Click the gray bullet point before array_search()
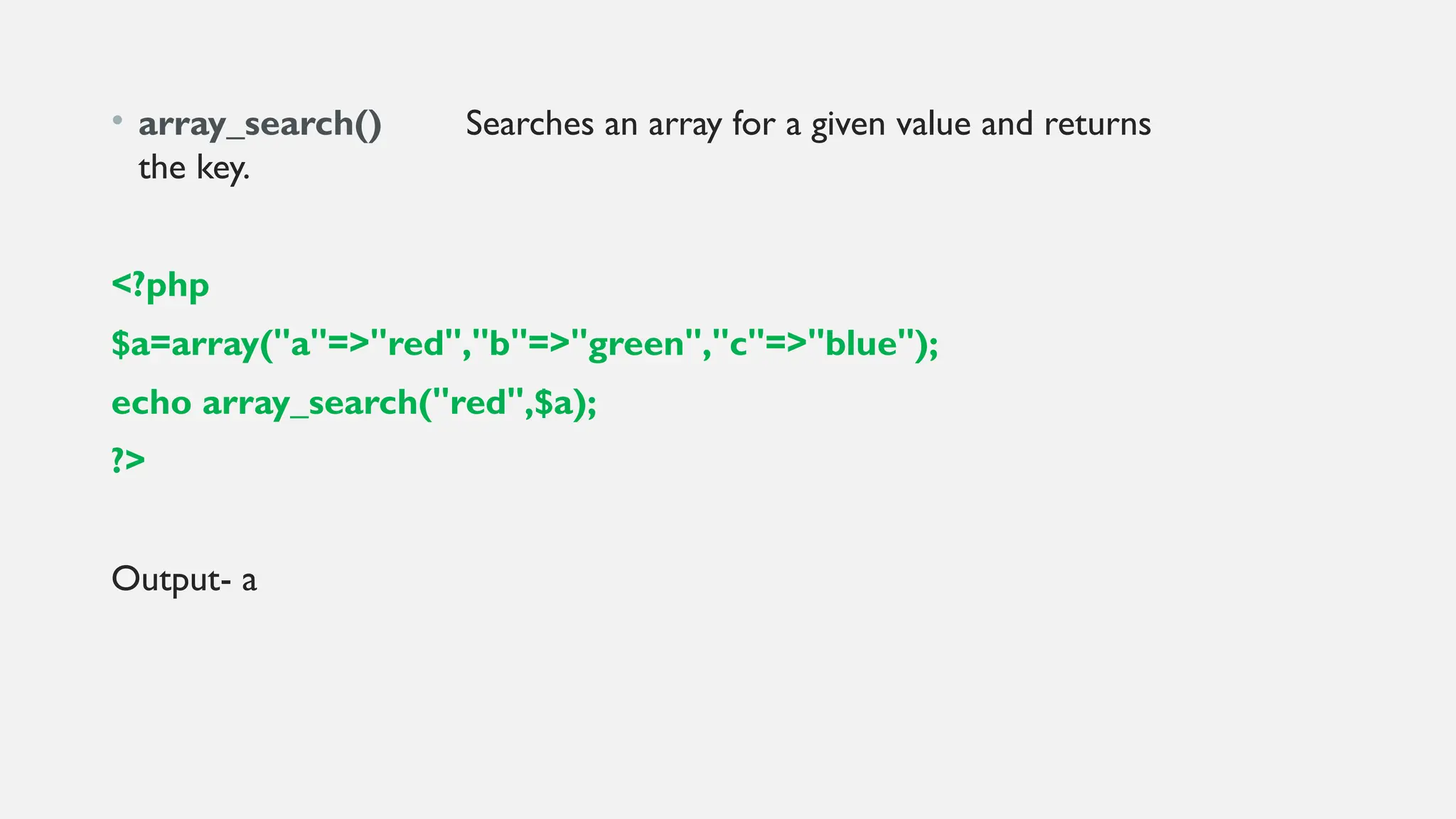The width and height of the screenshot is (1456, 819). [x=117, y=120]
